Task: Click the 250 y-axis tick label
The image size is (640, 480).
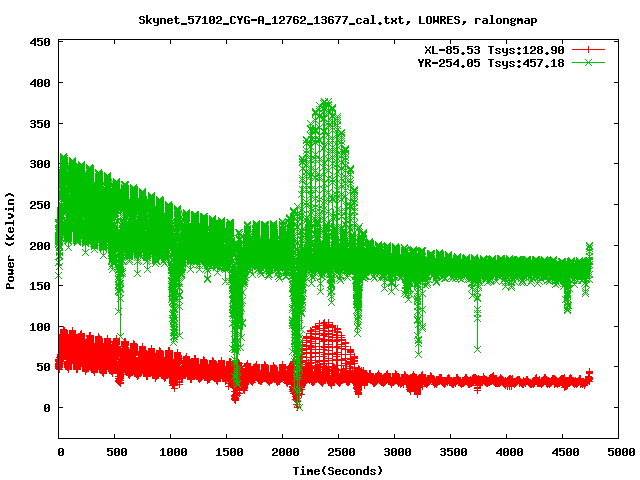Action: 40,205
